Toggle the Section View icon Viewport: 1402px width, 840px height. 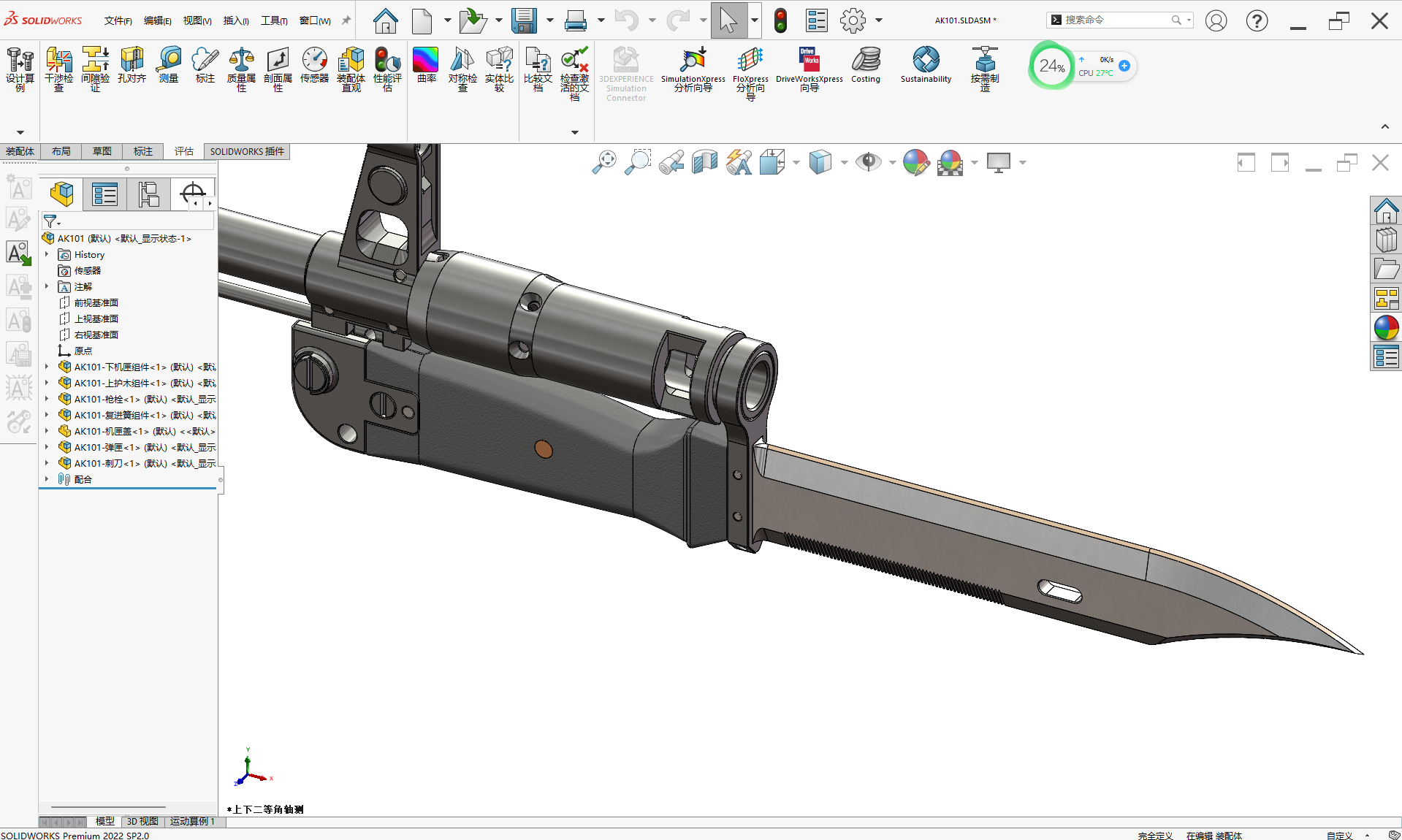tap(705, 161)
